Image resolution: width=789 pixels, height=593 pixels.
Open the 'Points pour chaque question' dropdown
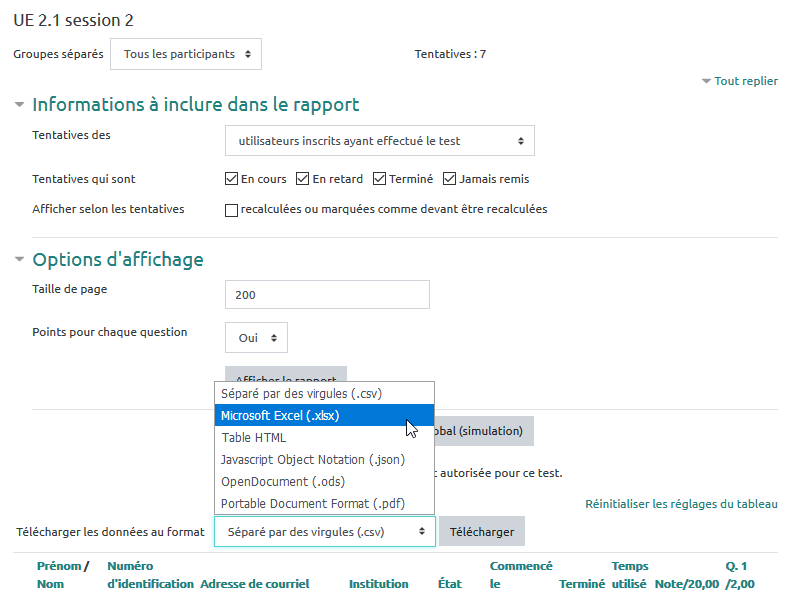pyautogui.click(x=256, y=338)
